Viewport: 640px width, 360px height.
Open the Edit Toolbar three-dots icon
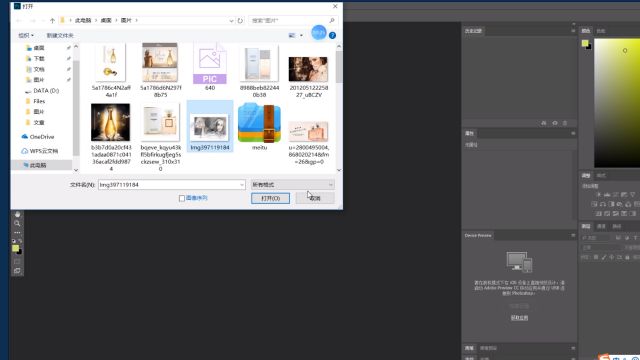[x=17, y=232]
